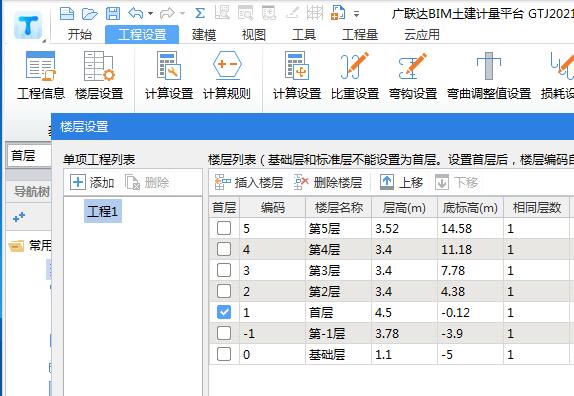
Task: Select the 14.58 bottom elevation cell
Action: (470, 229)
